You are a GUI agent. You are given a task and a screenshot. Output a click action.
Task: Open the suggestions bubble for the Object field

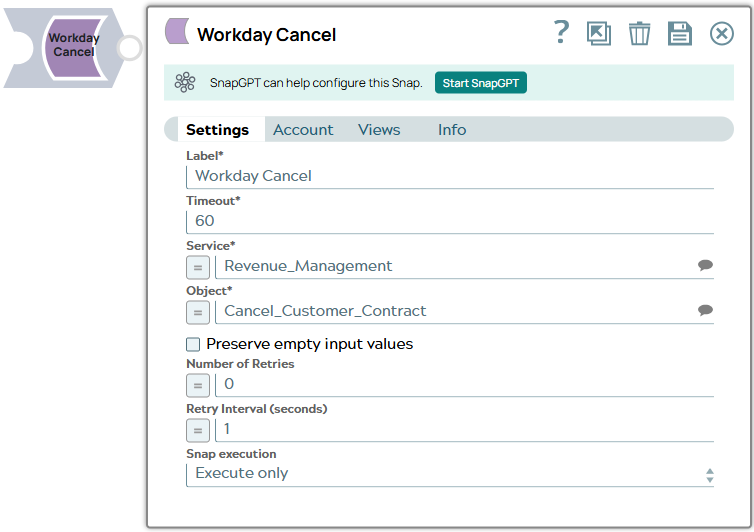coord(705,310)
